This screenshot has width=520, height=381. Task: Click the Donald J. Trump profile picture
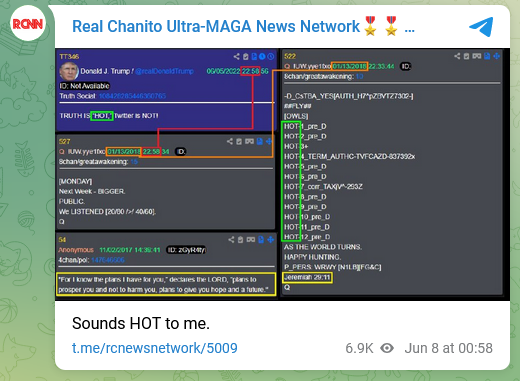(69, 71)
